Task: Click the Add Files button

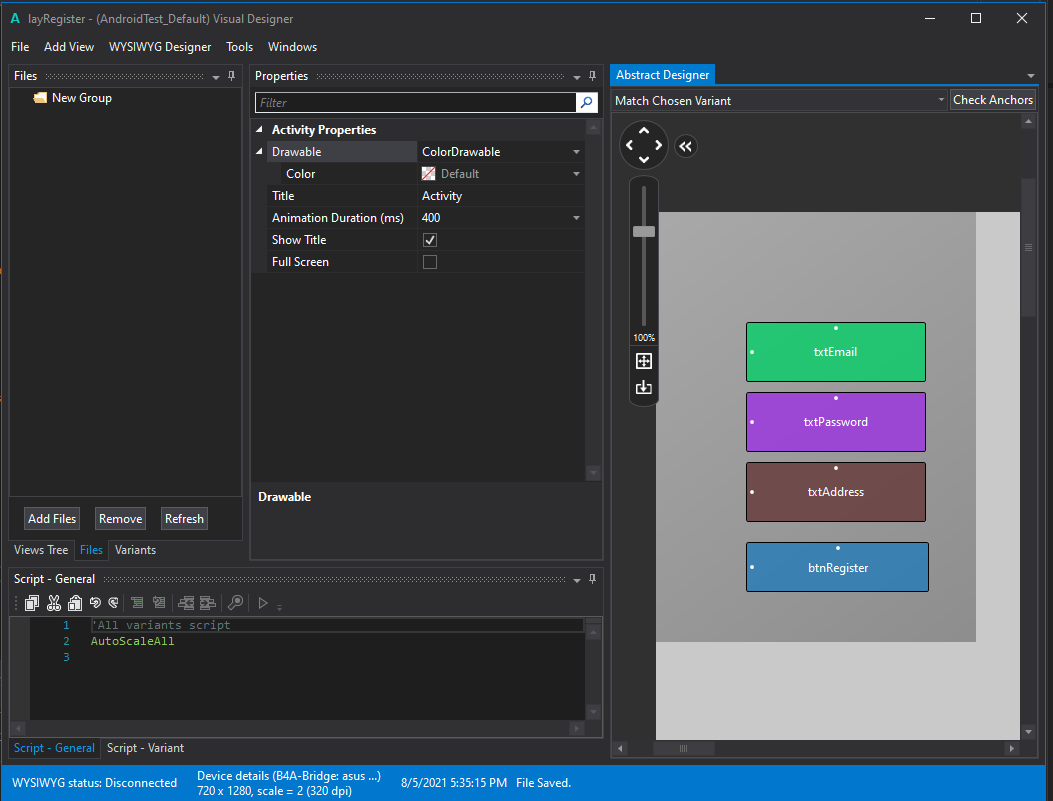Action: coord(52,518)
